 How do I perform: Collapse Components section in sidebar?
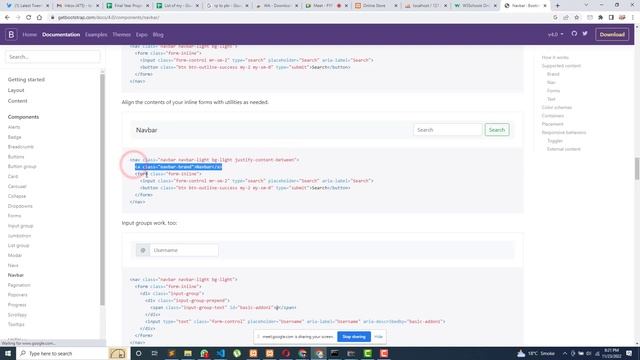point(23,117)
